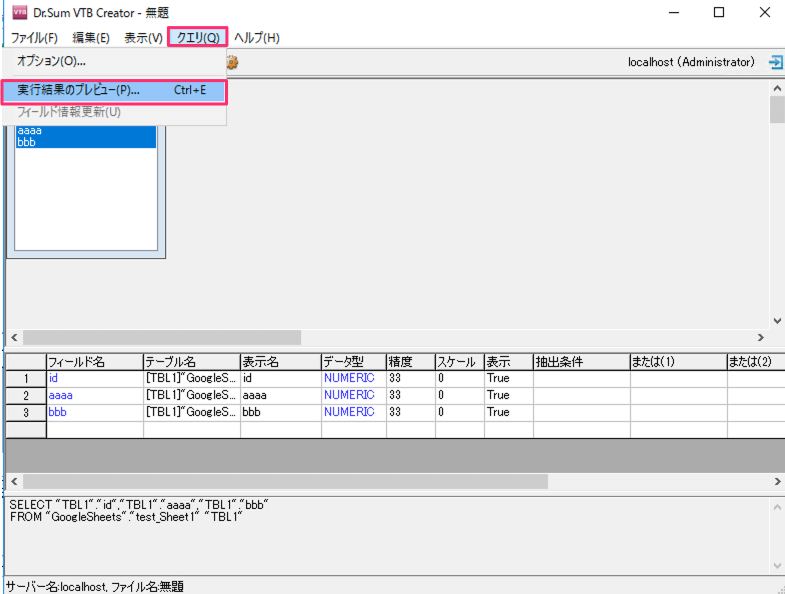Select row header 2 in field grid
Viewport: 785px width, 594px height.
[x=26, y=396]
